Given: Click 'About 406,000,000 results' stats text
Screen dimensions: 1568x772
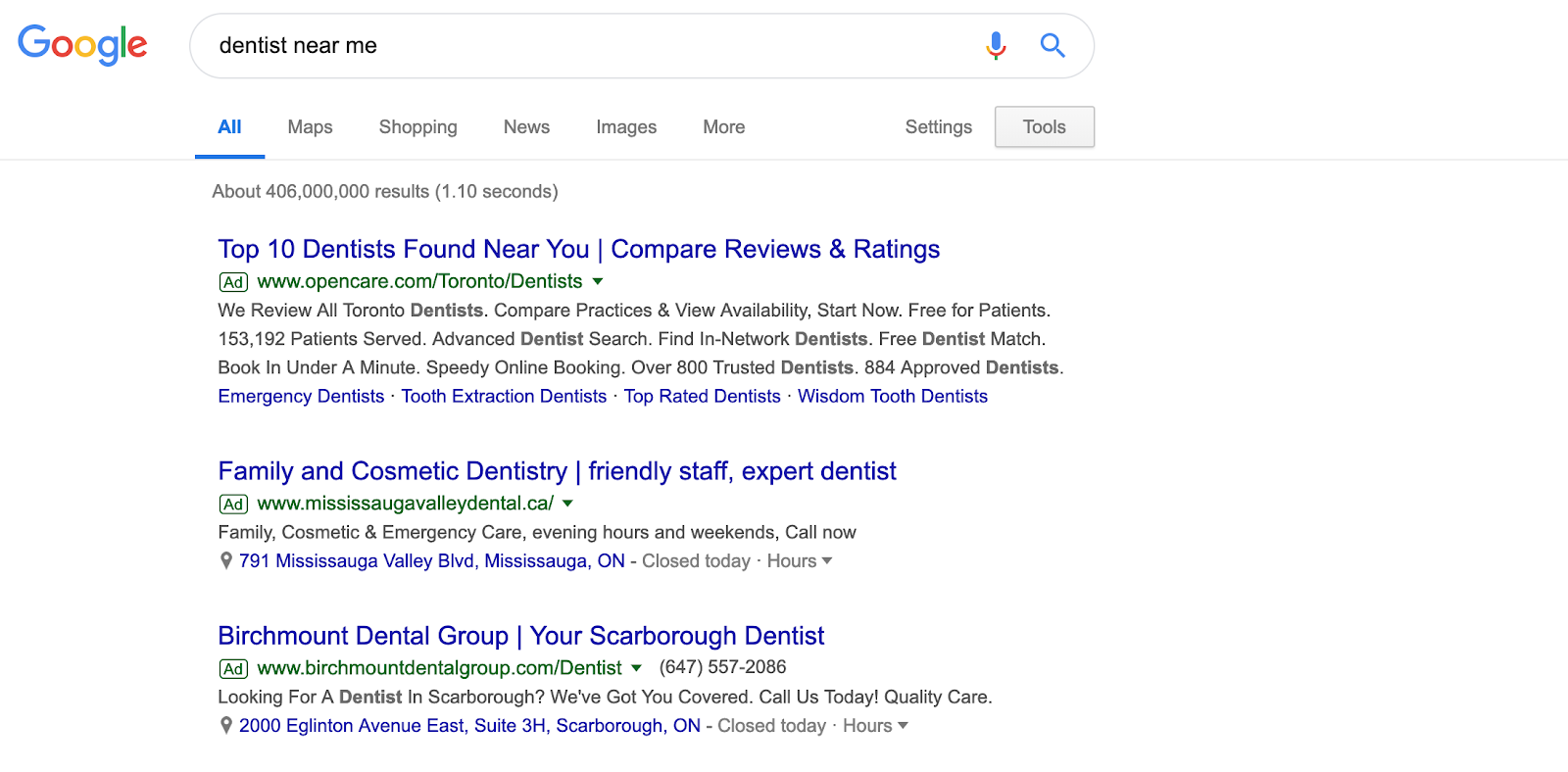Looking at the screenshot, I should coord(385,192).
